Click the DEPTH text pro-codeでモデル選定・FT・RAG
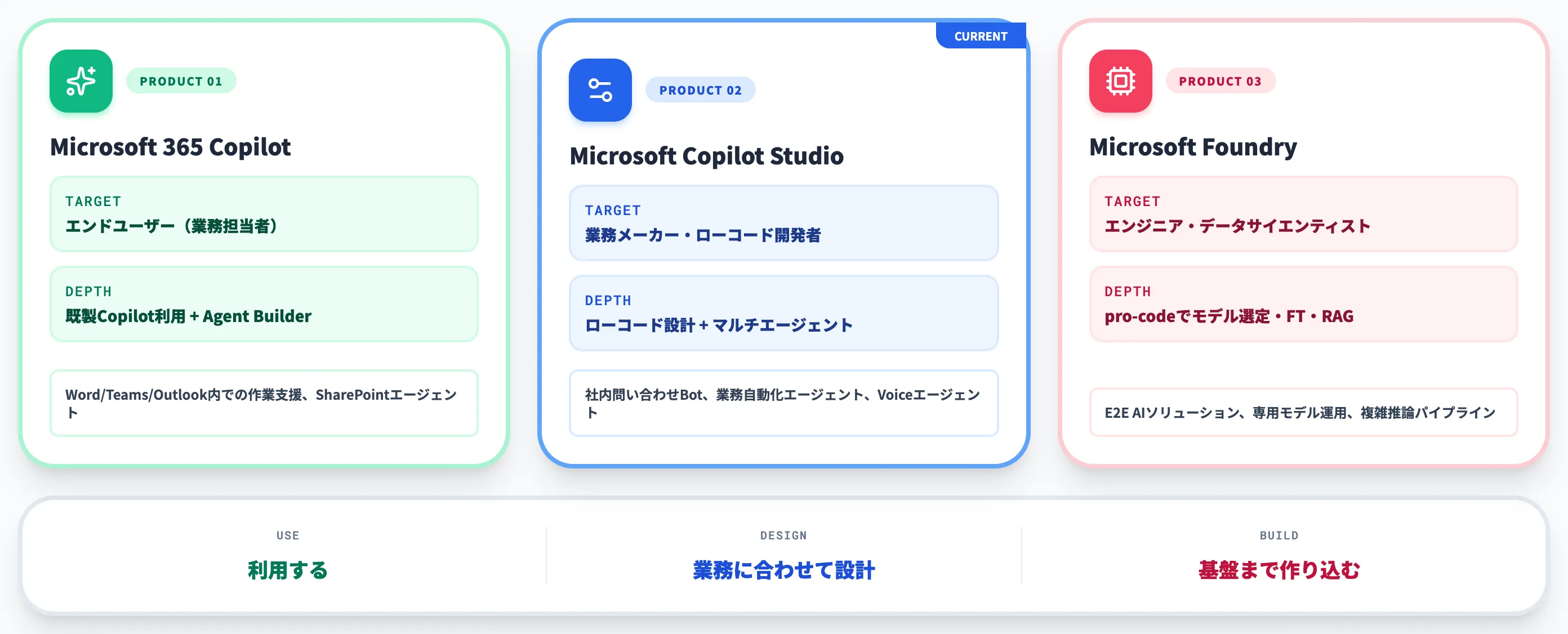Image resolution: width=1568 pixels, height=634 pixels. point(1229,316)
